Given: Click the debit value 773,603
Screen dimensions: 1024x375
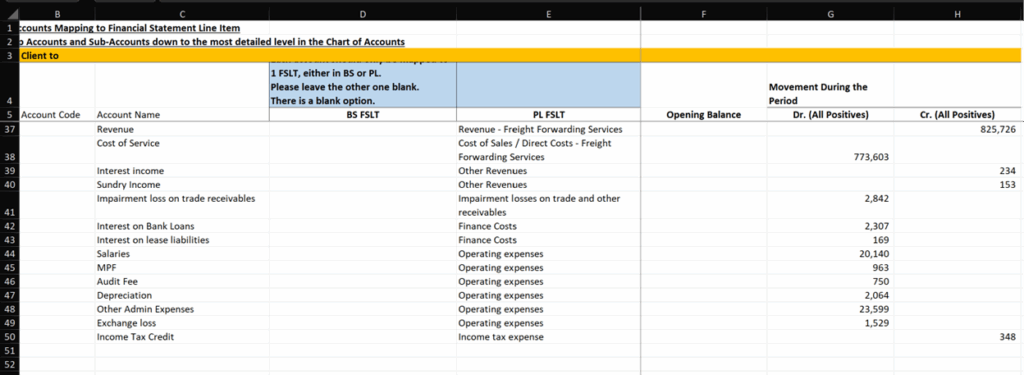Looking at the screenshot, I should point(871,157).
